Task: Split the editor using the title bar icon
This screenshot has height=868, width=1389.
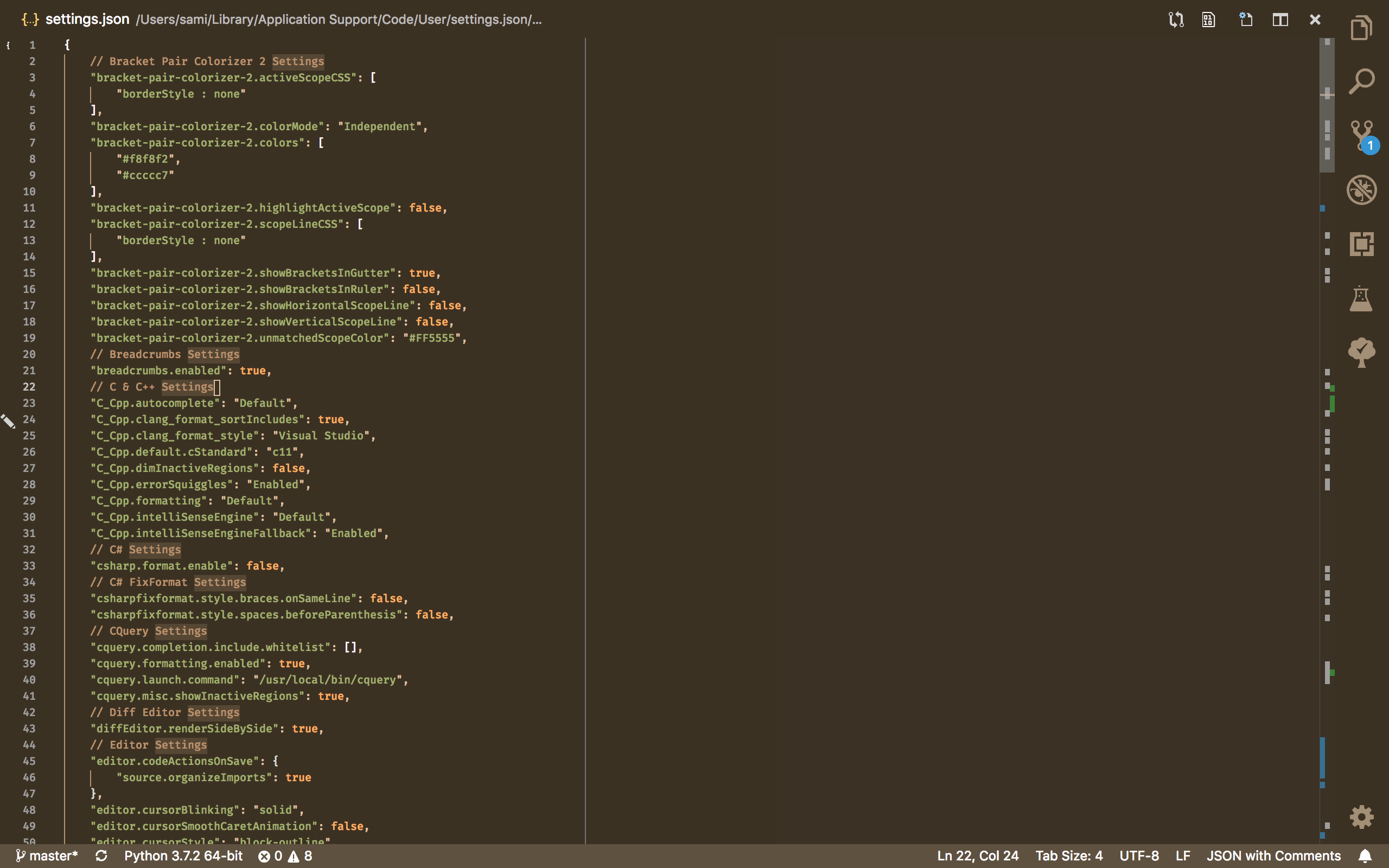Action: click(x=1280, y=19)
